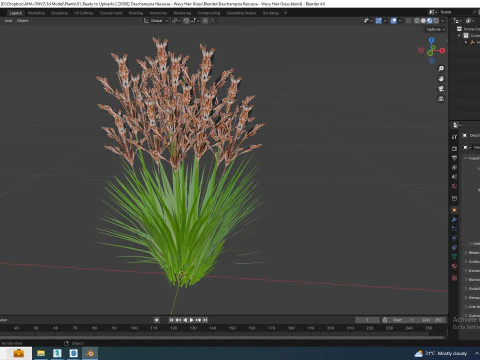Open the Modifiers wrench tab
The height and width of the screenshot is (360, 480).
tap(454, 219)
